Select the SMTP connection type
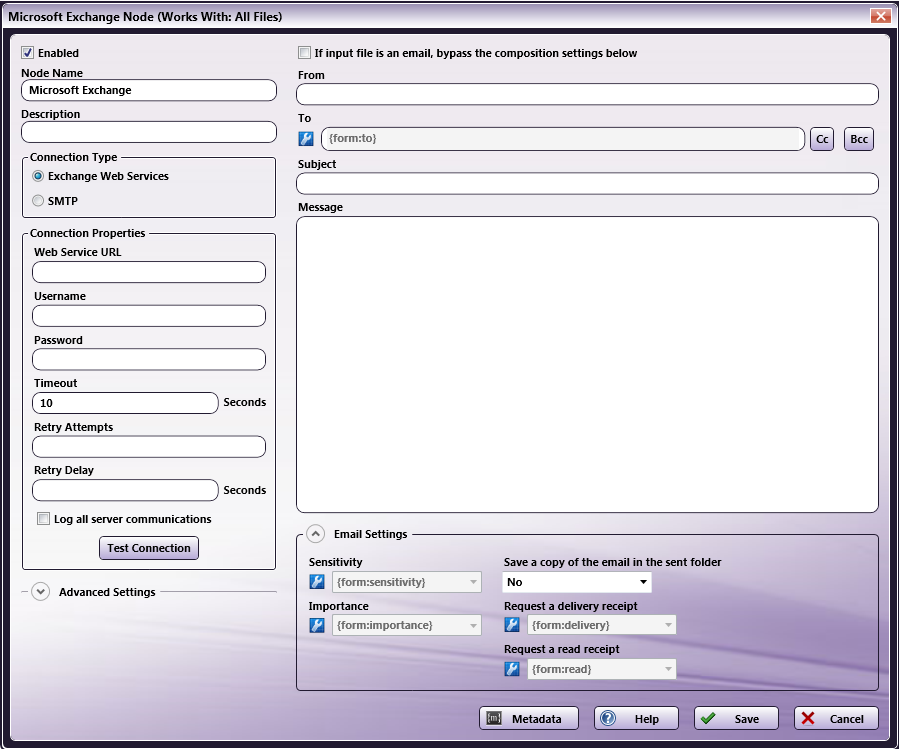The width and height of the screenshot is (899, 749). pos(38,201)
